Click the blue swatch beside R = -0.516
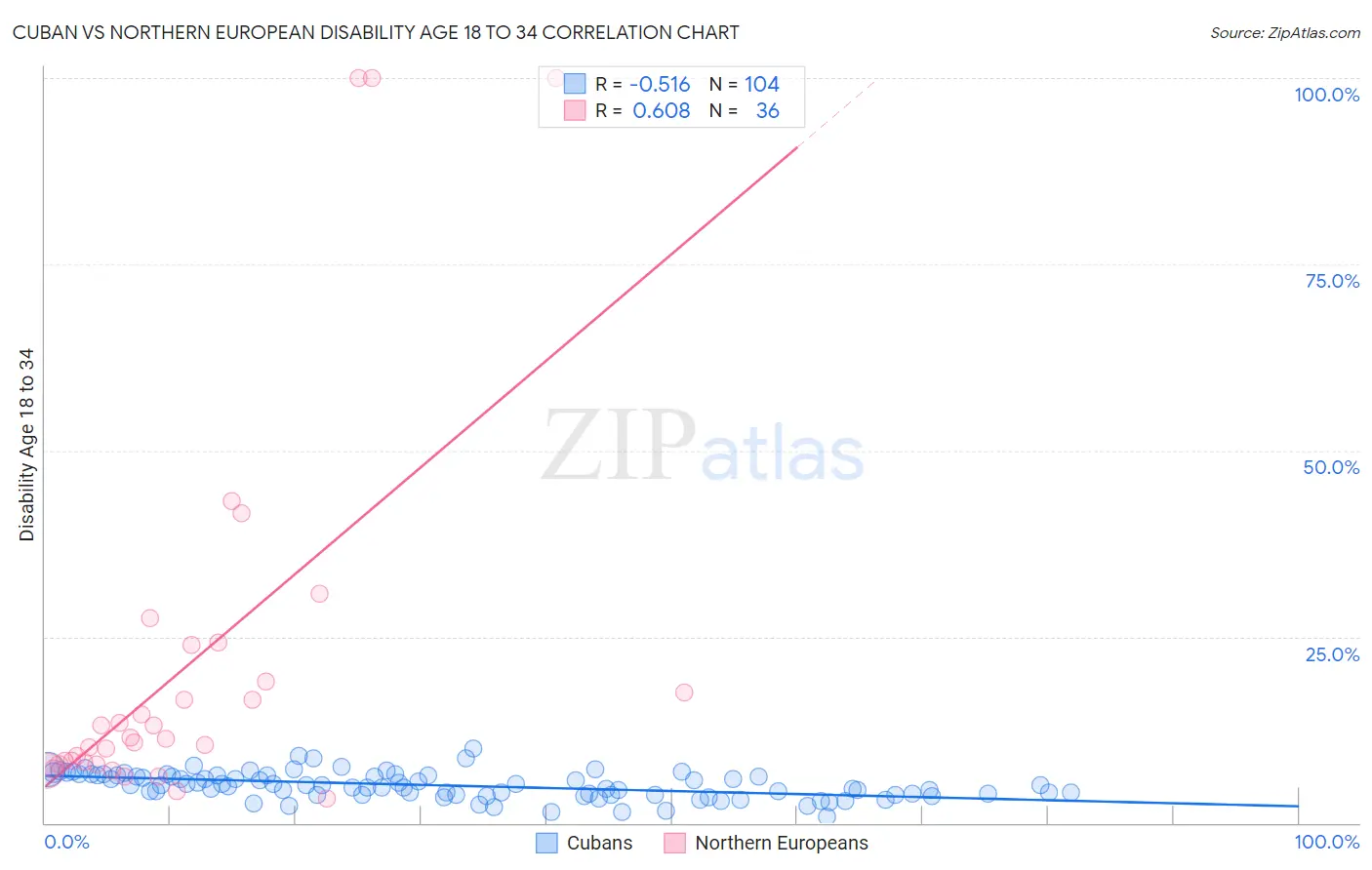 575,84
